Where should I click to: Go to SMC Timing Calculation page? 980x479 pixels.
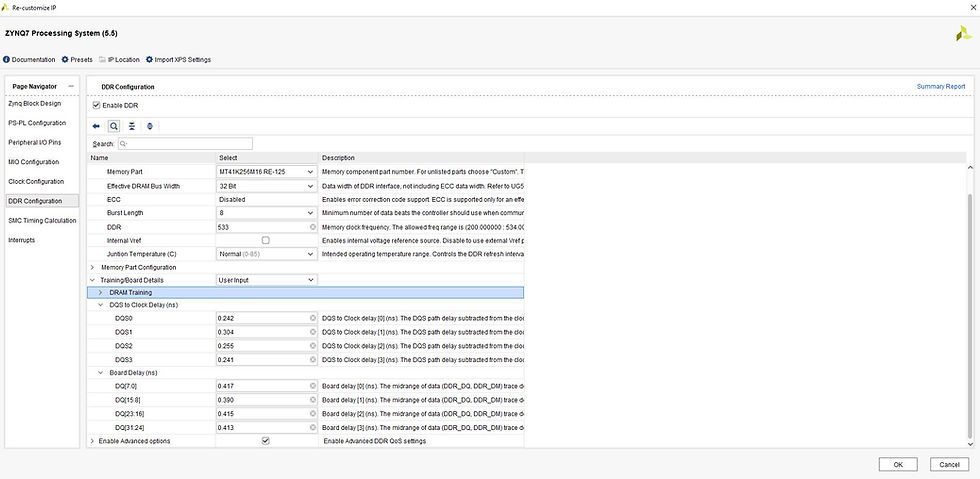coord(42,221)
